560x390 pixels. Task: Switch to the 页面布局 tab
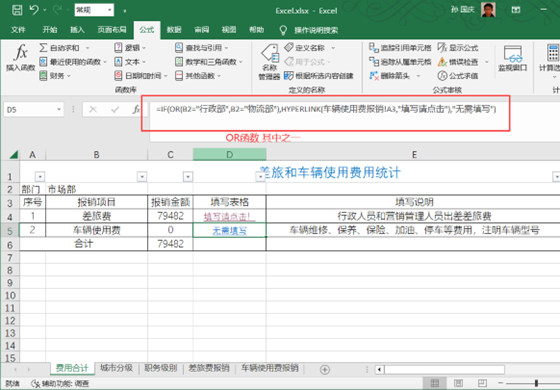[112, 30]
